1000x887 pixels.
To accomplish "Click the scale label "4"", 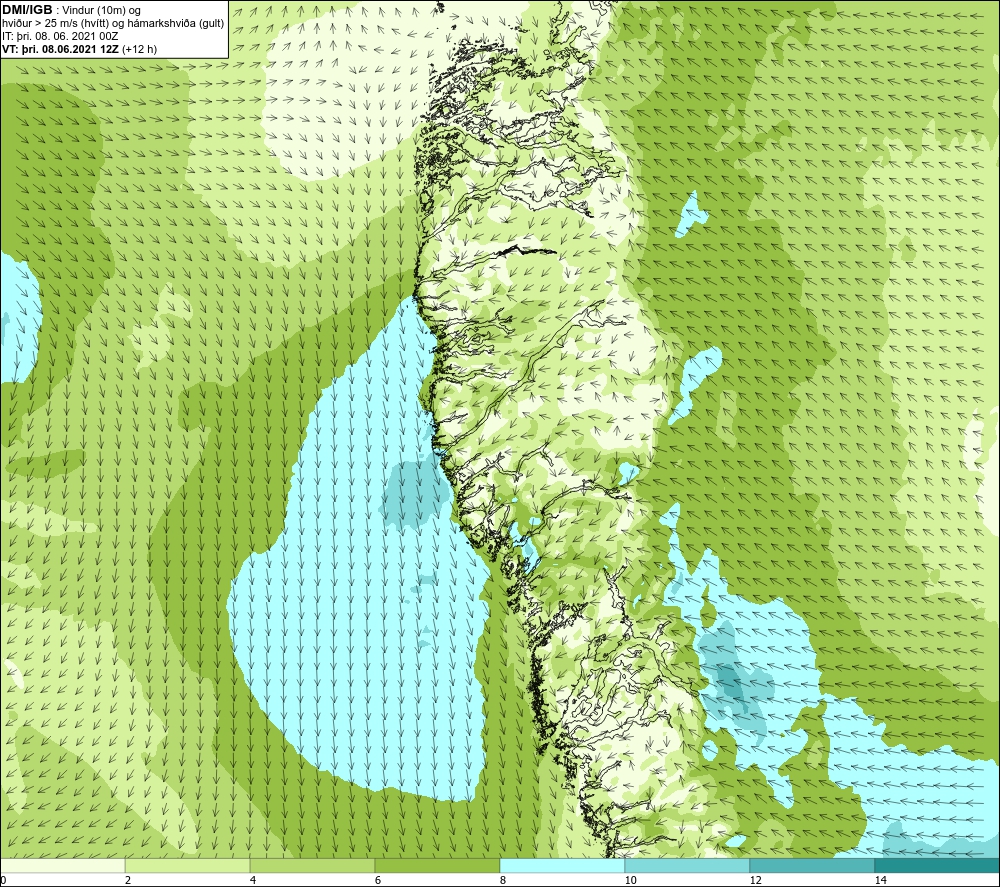I will click(253, 880).
